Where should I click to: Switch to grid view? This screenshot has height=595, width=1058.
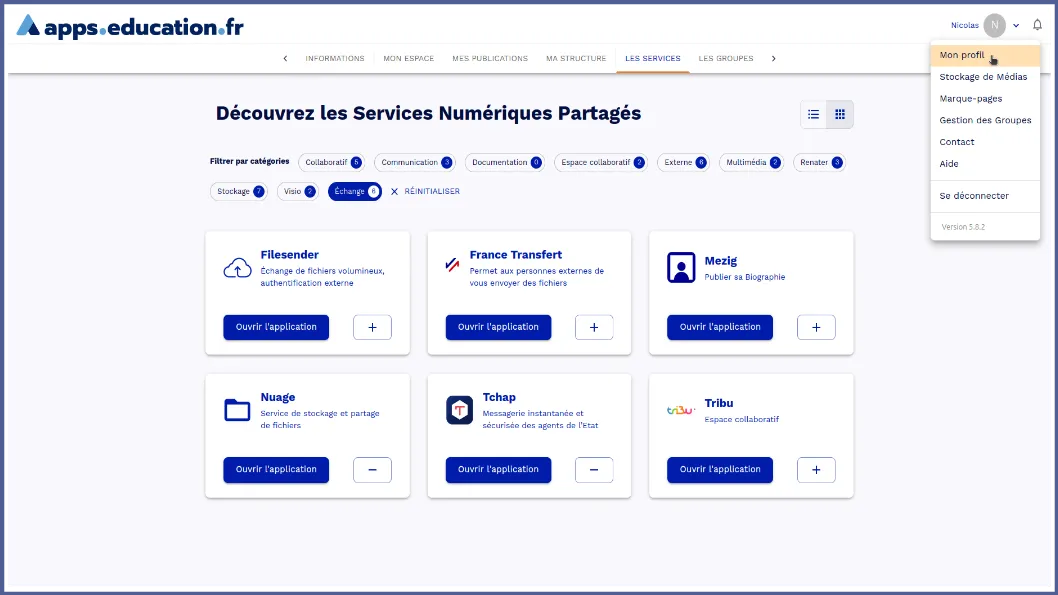click(x=840, y=114)
